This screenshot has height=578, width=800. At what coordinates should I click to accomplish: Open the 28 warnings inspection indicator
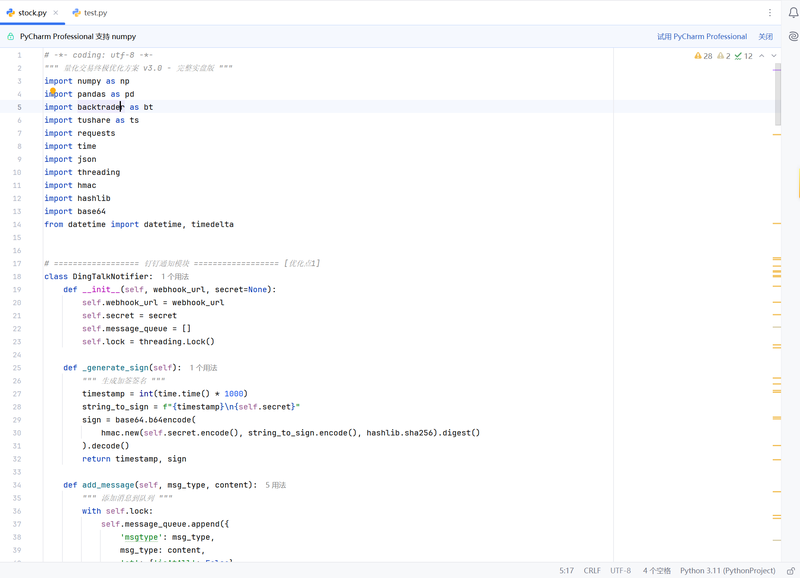coord(703,56)
